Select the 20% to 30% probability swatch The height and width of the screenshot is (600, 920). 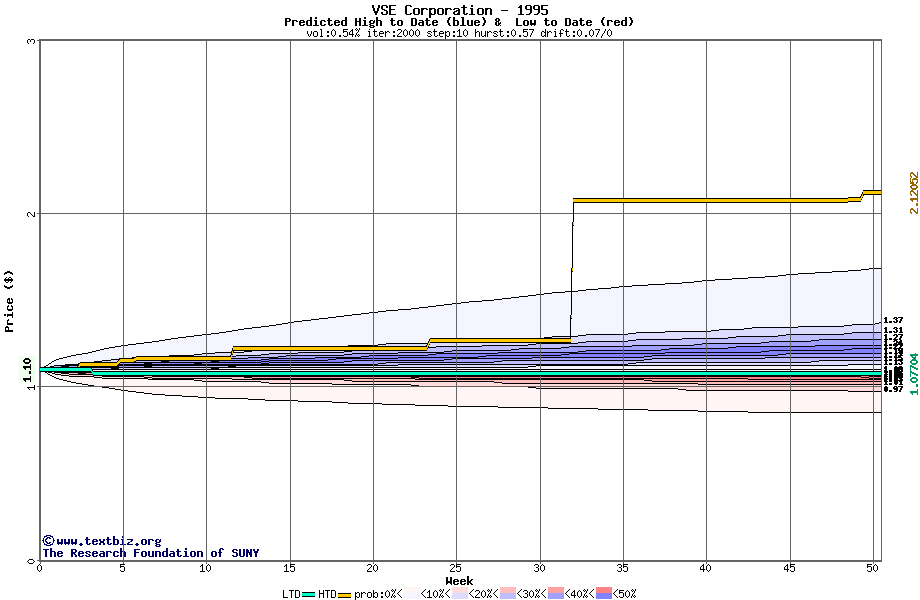[x=508, y=593]
